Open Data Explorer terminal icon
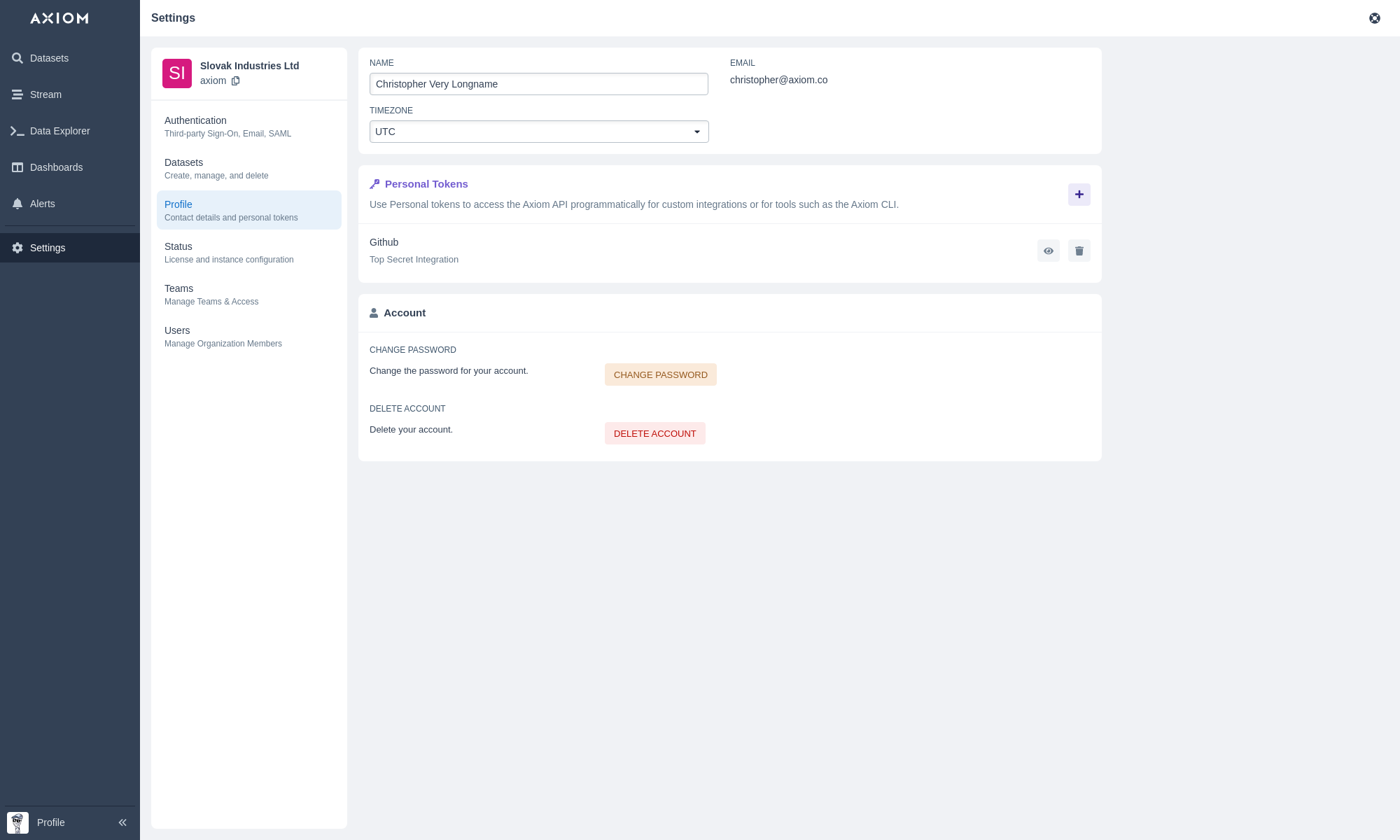Image resolution: width=1400 pixels, height=840 pixels. tap(17, 131)
